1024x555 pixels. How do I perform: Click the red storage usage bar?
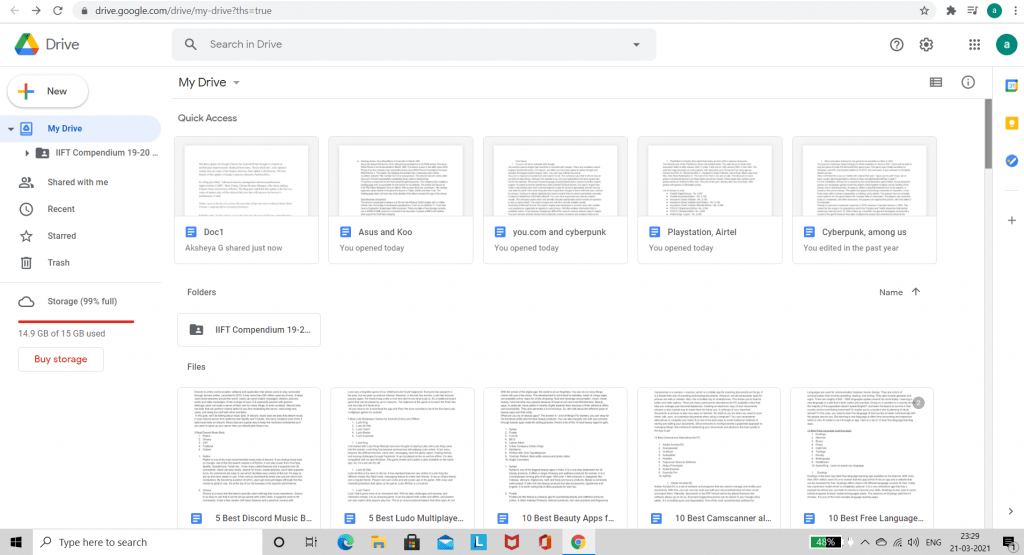[x=76, y=321]
